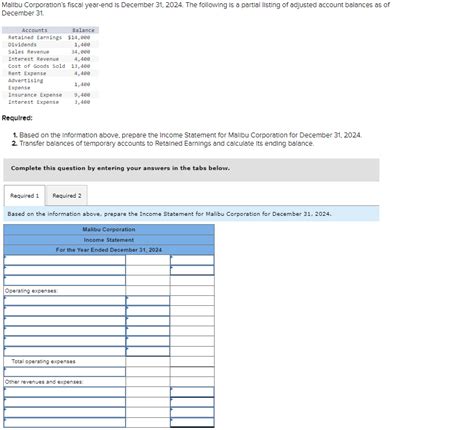The image size is (474, 430).
Task: Select the Rent Expense account label
Action: pyautogui.click(x=27, y=73)
